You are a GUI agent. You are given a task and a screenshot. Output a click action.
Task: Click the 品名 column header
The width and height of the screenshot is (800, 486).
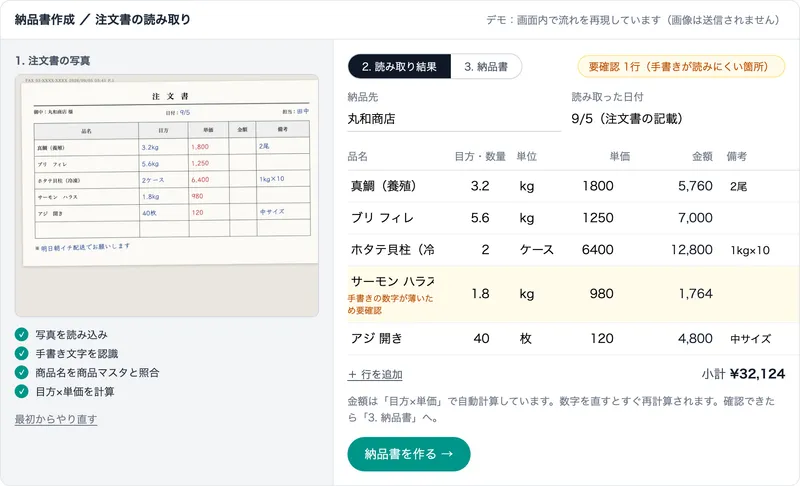coord(358,157)
